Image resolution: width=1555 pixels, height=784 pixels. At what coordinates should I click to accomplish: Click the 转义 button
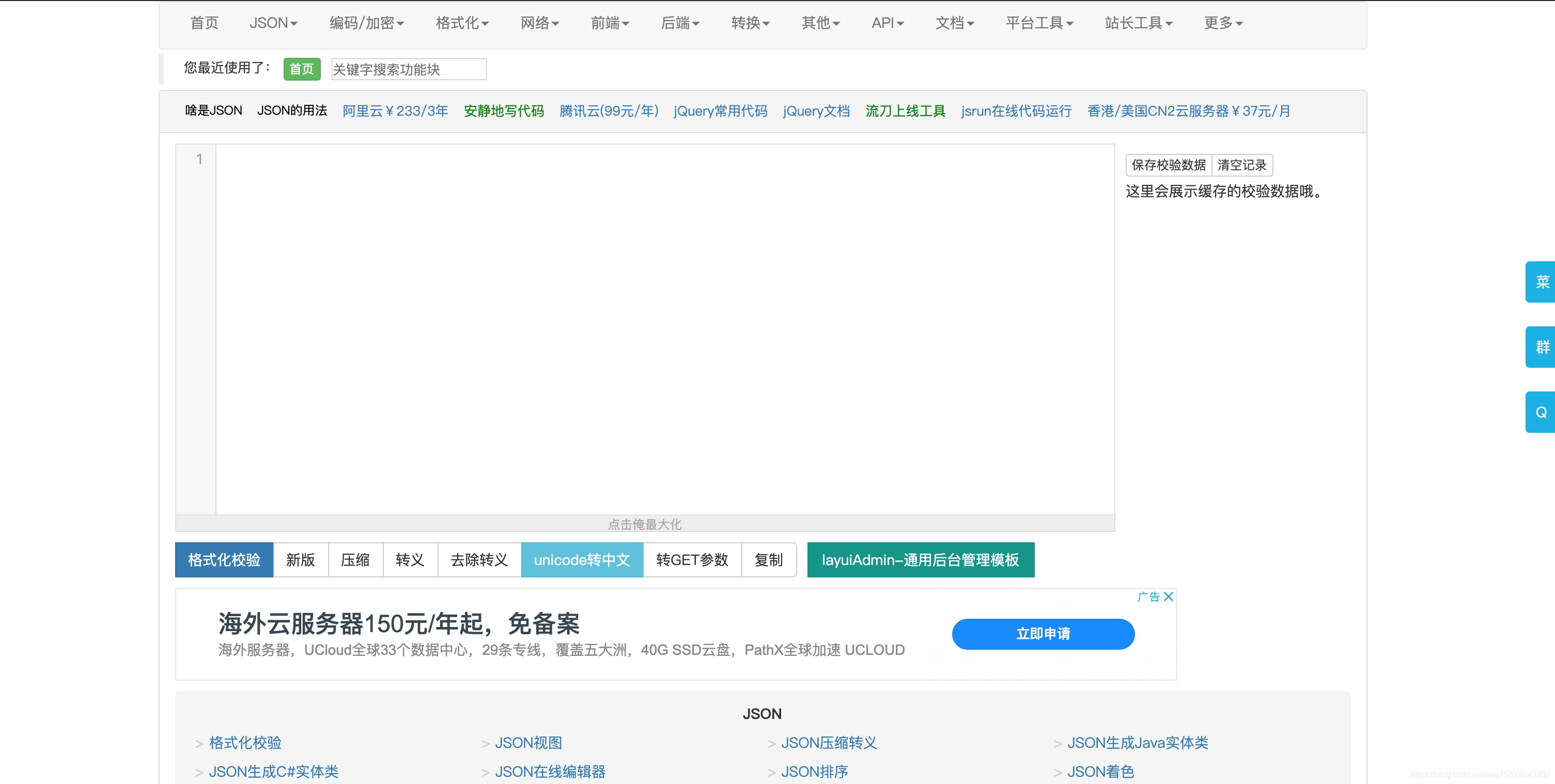pyautogui.click(x=411, y=559)
